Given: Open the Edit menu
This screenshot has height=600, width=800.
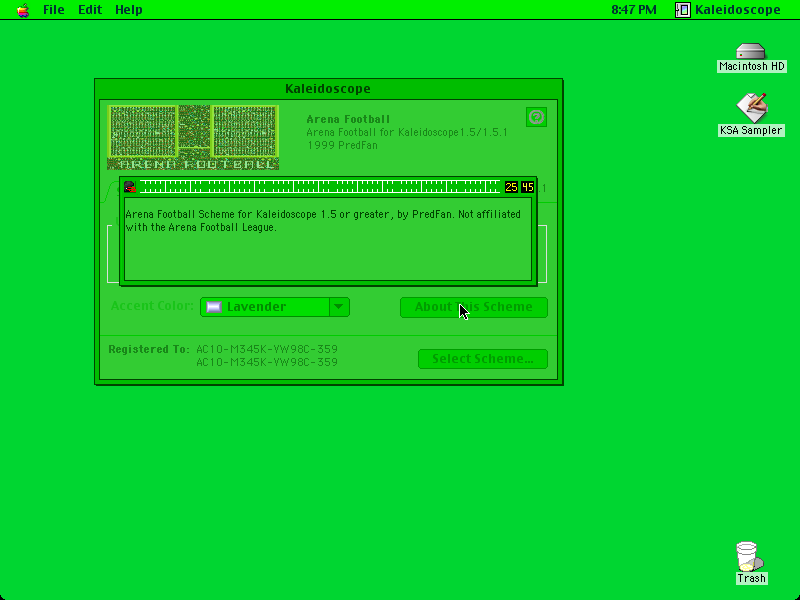Looking at the screenshot, I should coord(90,10).
